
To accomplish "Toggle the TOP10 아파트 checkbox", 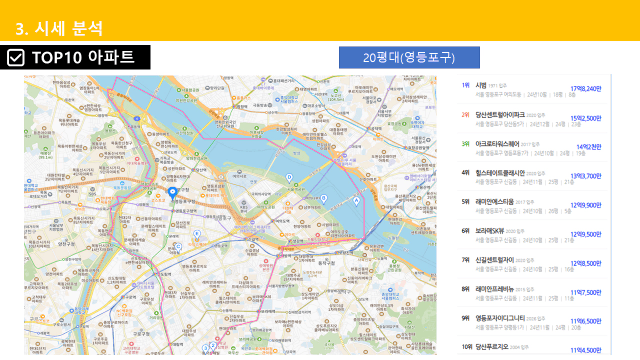I will coord(16,58).
